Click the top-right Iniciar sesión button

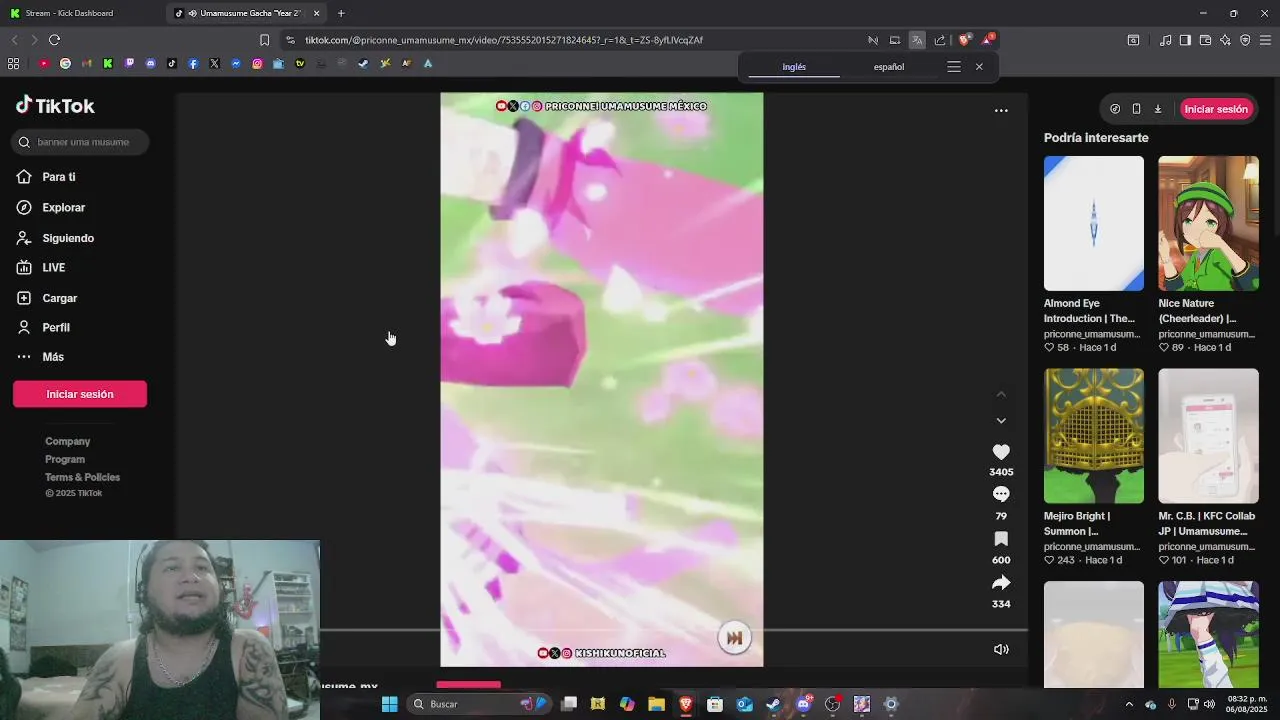1216,109
